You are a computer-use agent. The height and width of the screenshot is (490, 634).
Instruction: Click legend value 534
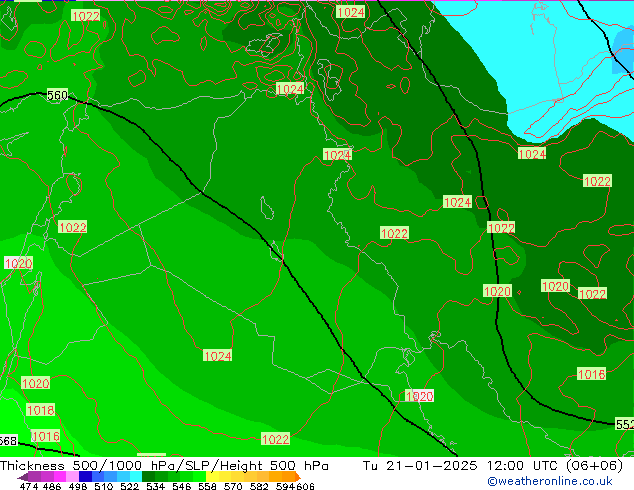point(156,486)
